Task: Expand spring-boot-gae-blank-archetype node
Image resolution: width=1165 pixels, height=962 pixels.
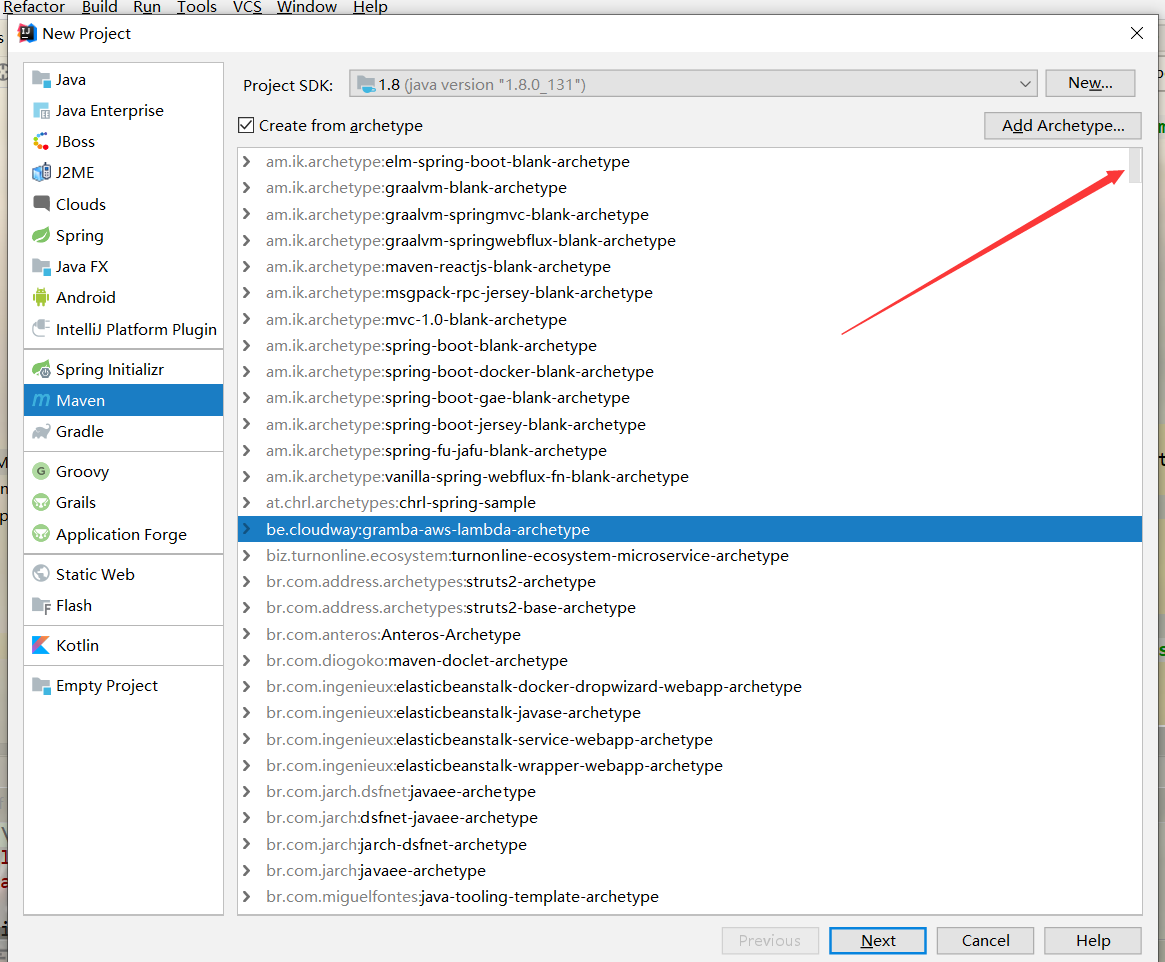Action: click(246, 397)
